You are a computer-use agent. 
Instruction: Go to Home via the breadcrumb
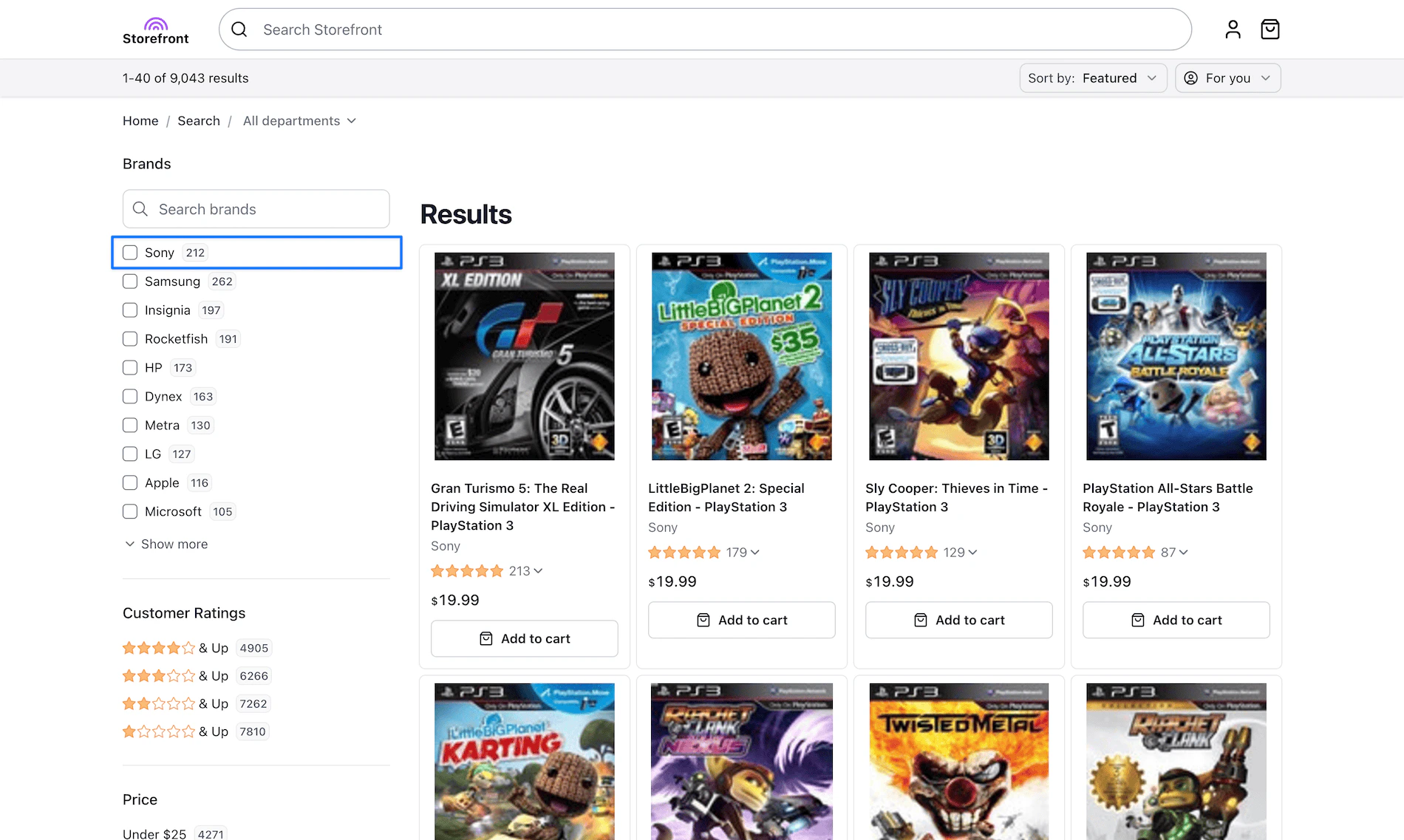pos(140,120)
